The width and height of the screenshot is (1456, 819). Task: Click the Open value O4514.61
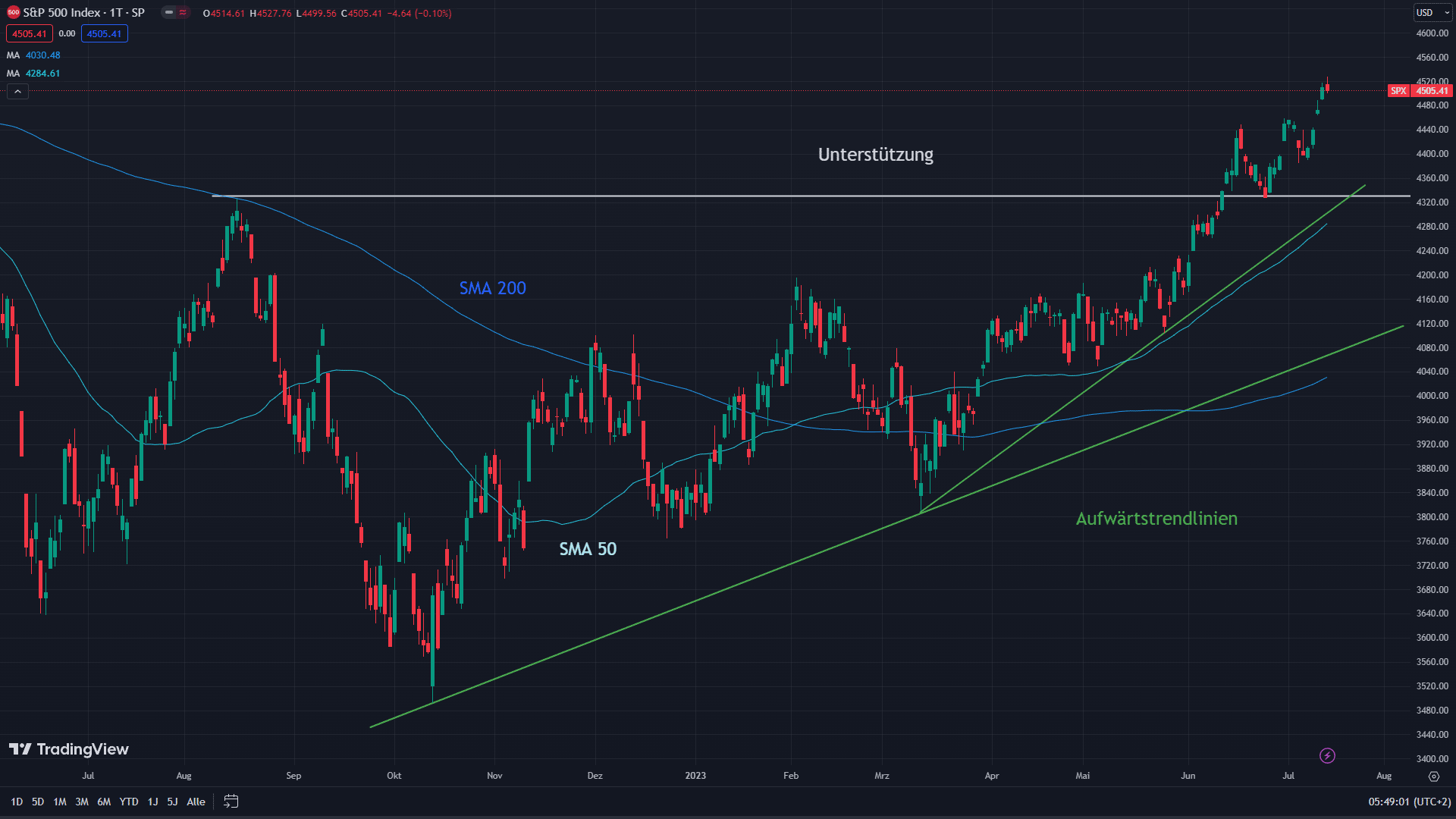224,14
